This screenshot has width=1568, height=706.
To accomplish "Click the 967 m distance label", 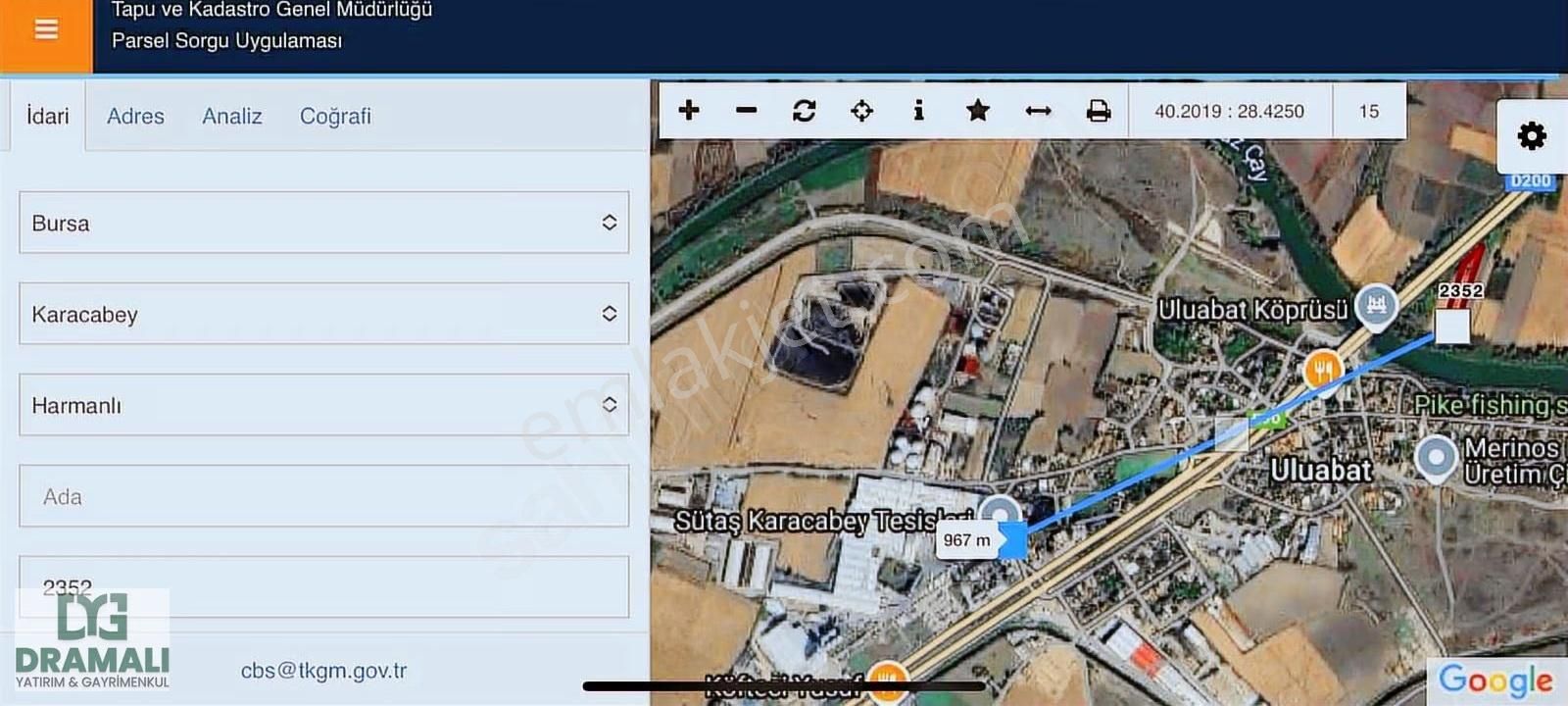I will (x=966, y=540).
